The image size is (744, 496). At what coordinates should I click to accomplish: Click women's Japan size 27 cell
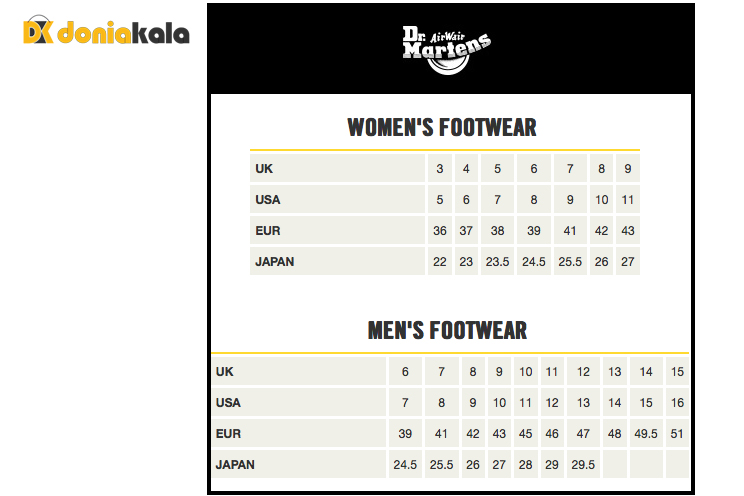point(628,262)
